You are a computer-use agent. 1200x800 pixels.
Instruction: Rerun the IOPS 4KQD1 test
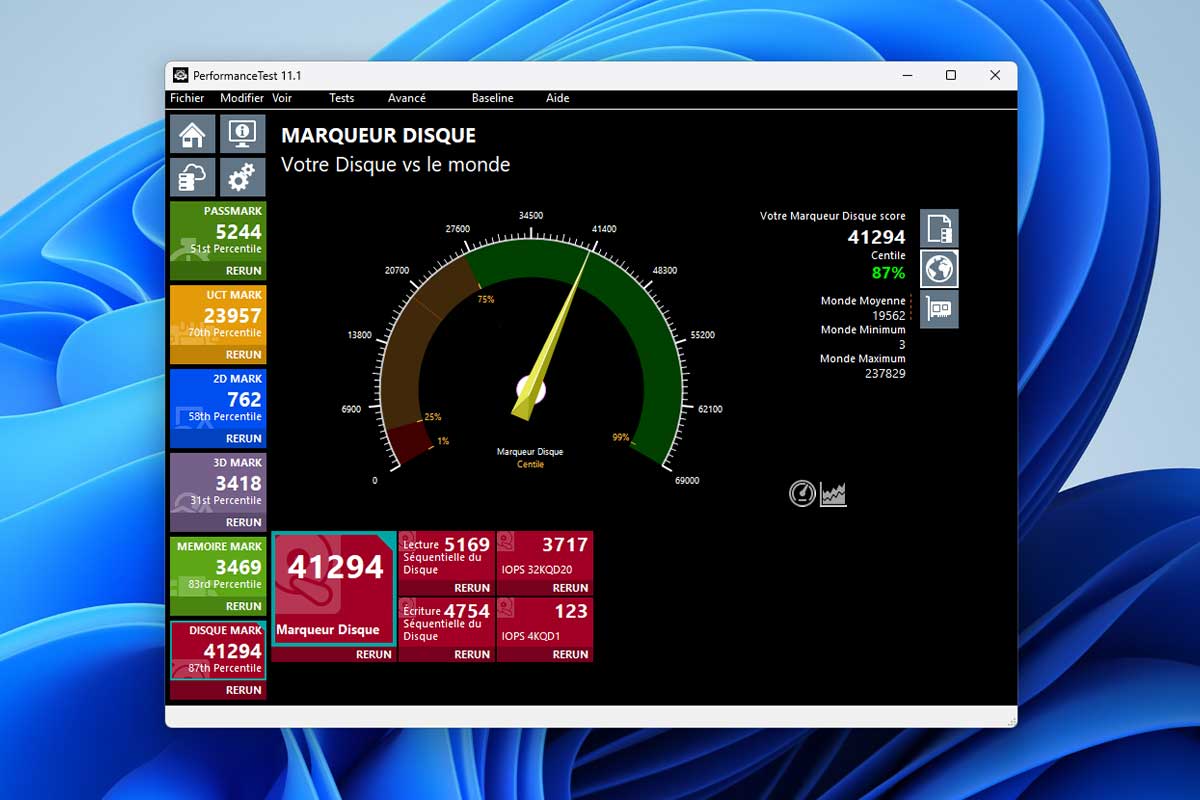[570, 655]
